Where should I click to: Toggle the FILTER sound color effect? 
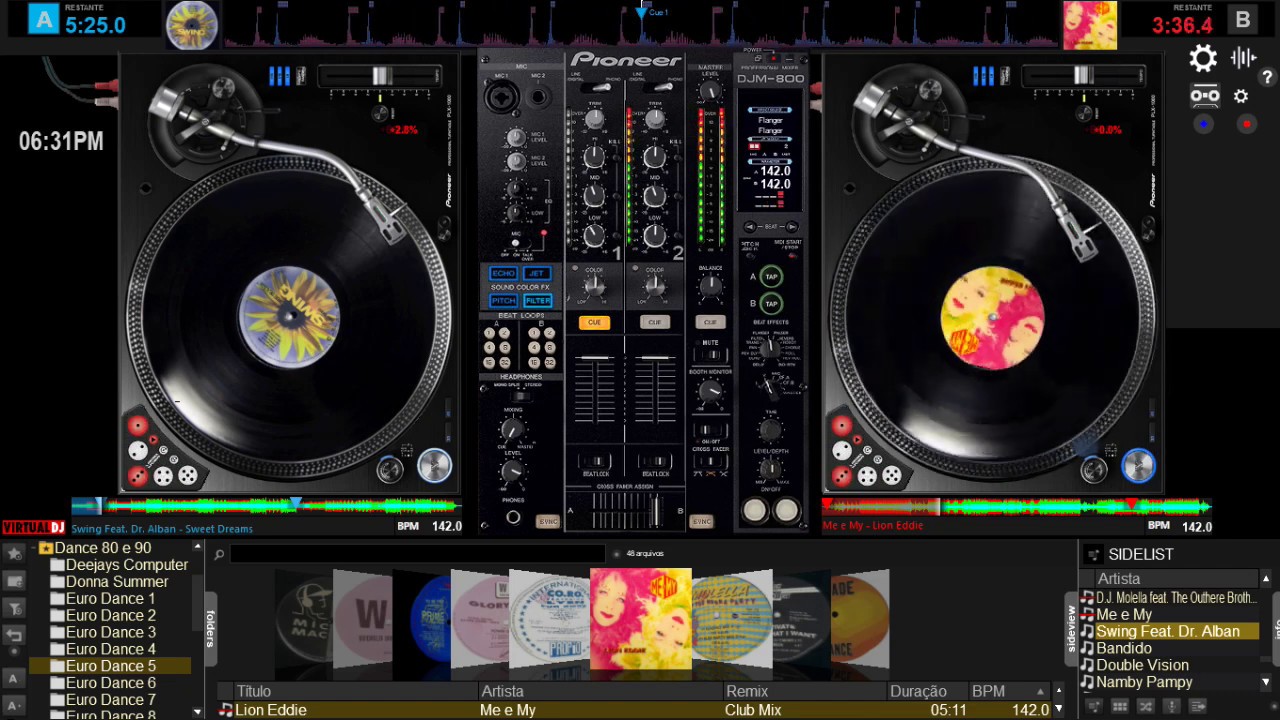(x=537, y=300)
